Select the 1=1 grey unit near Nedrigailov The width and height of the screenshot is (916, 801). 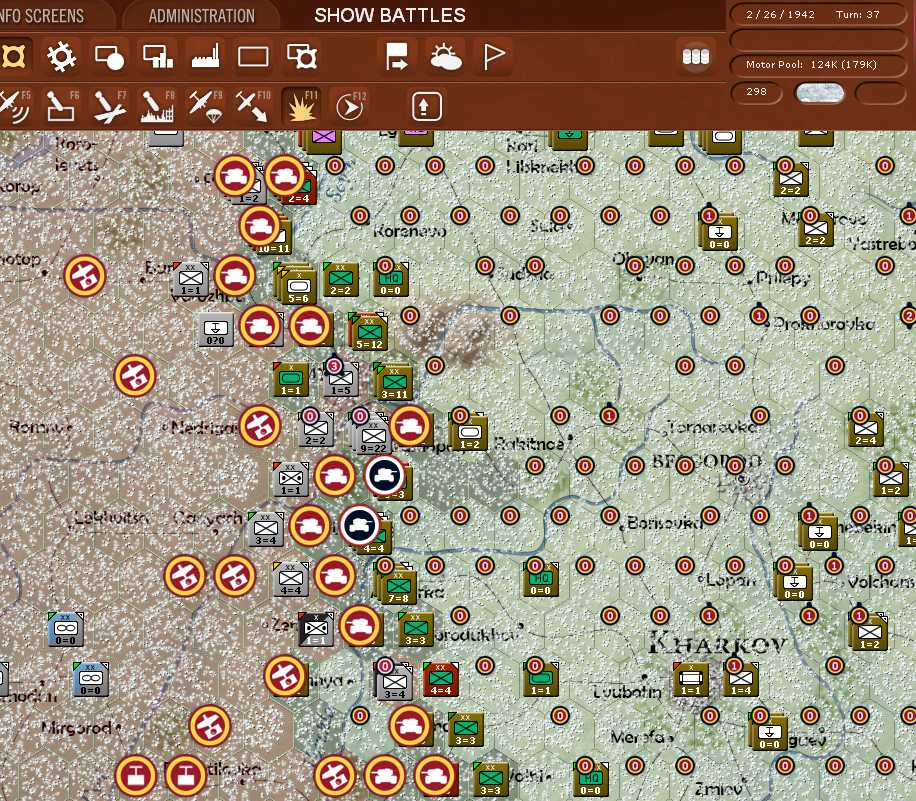tap(290, 479)
